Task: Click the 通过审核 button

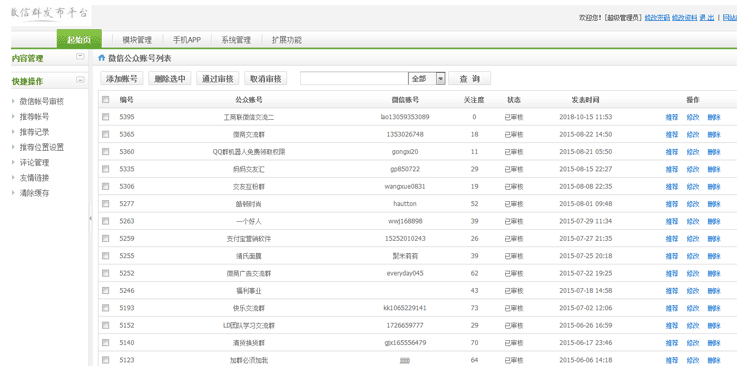Action: [x=218, y=78]
